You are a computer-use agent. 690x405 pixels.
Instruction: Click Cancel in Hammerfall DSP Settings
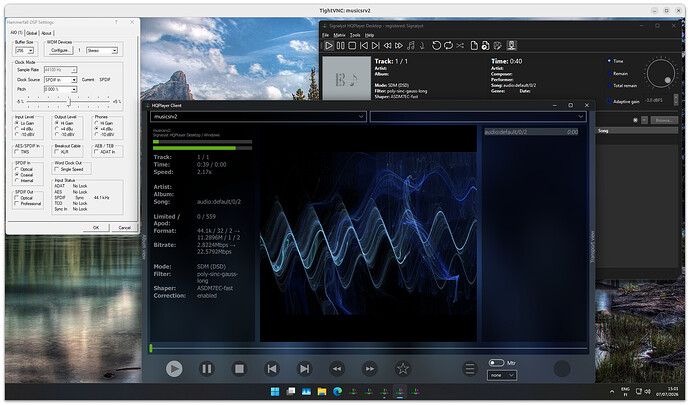(125, 228)
